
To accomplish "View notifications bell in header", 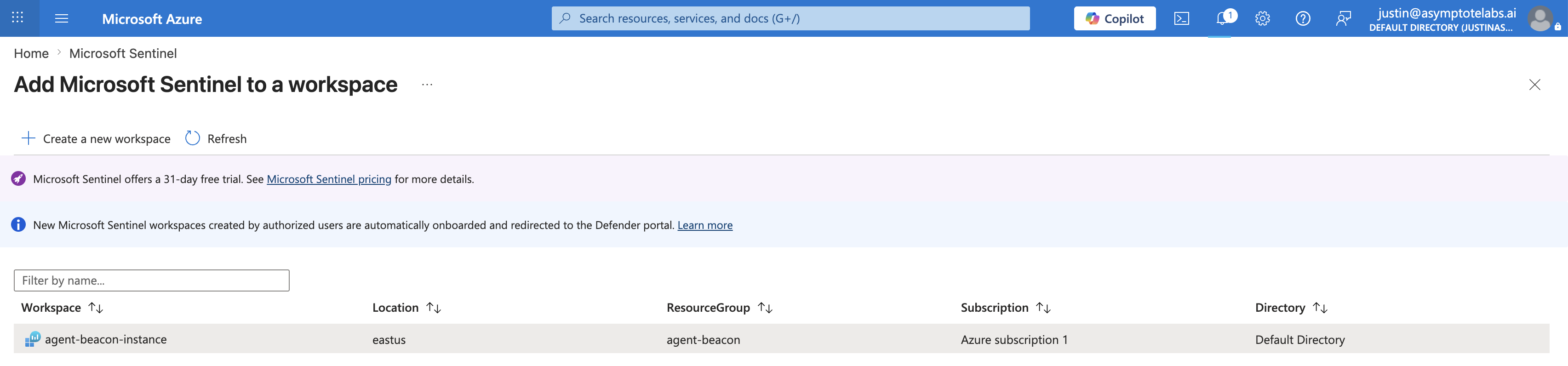I will point(1222,18).
